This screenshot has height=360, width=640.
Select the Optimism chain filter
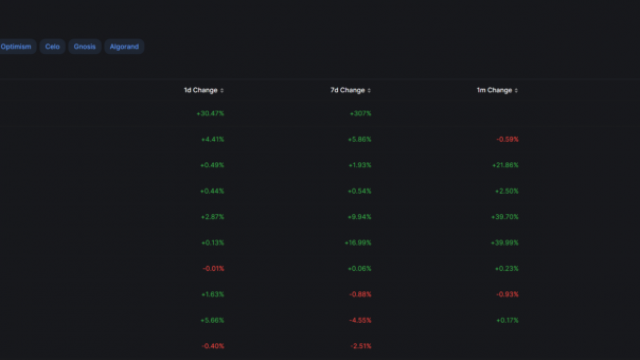click(16, 47)
